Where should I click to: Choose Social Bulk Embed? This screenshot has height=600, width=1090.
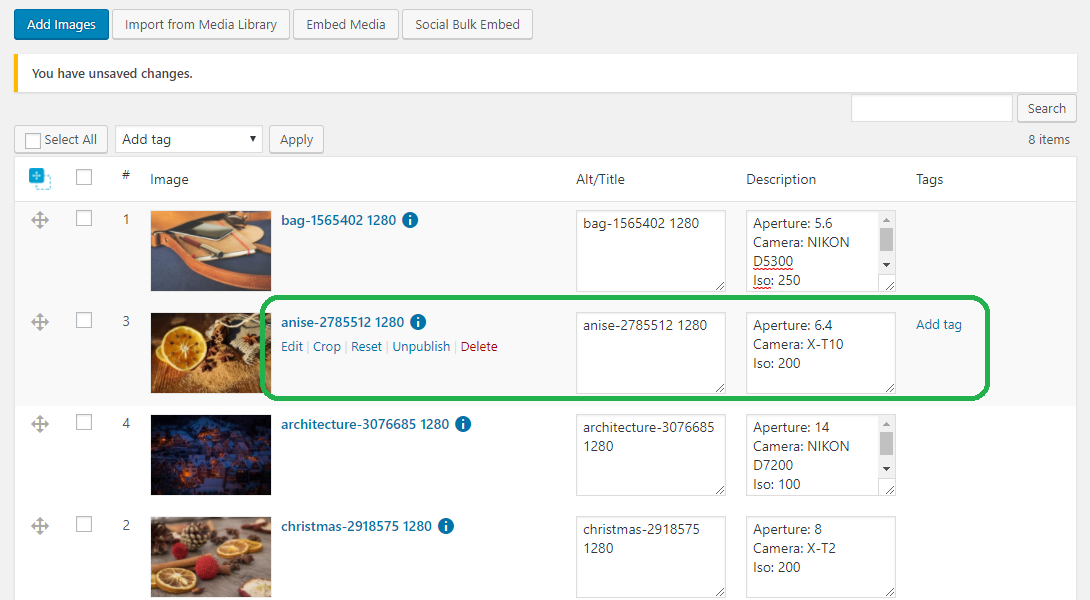click(x=467, y=24)
